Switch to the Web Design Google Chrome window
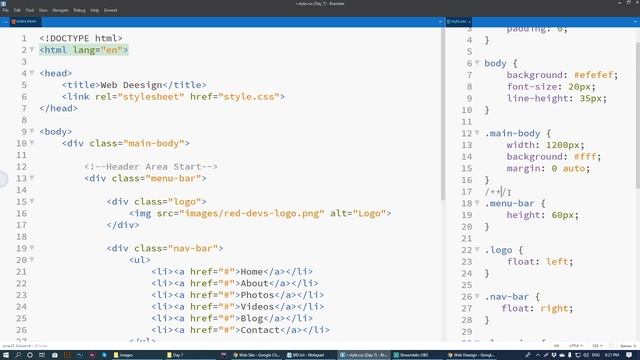The height and width of the screenshot is (360, 640). 471,355
